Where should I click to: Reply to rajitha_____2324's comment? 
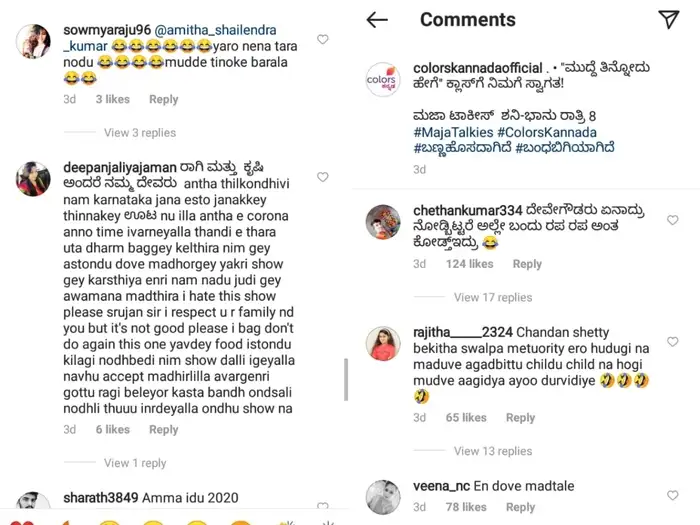tap(520, 418)
